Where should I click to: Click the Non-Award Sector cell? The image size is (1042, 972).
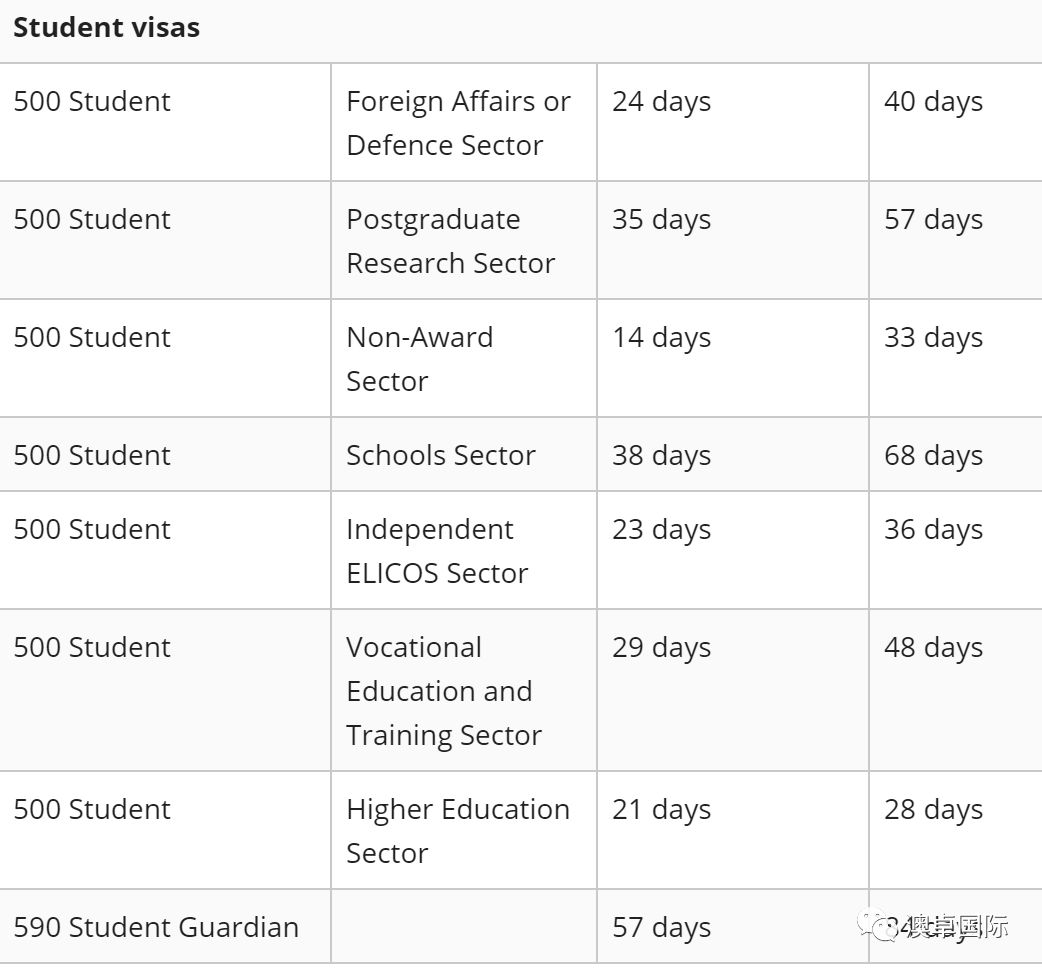pyautogui.click(x=419, y=359)
